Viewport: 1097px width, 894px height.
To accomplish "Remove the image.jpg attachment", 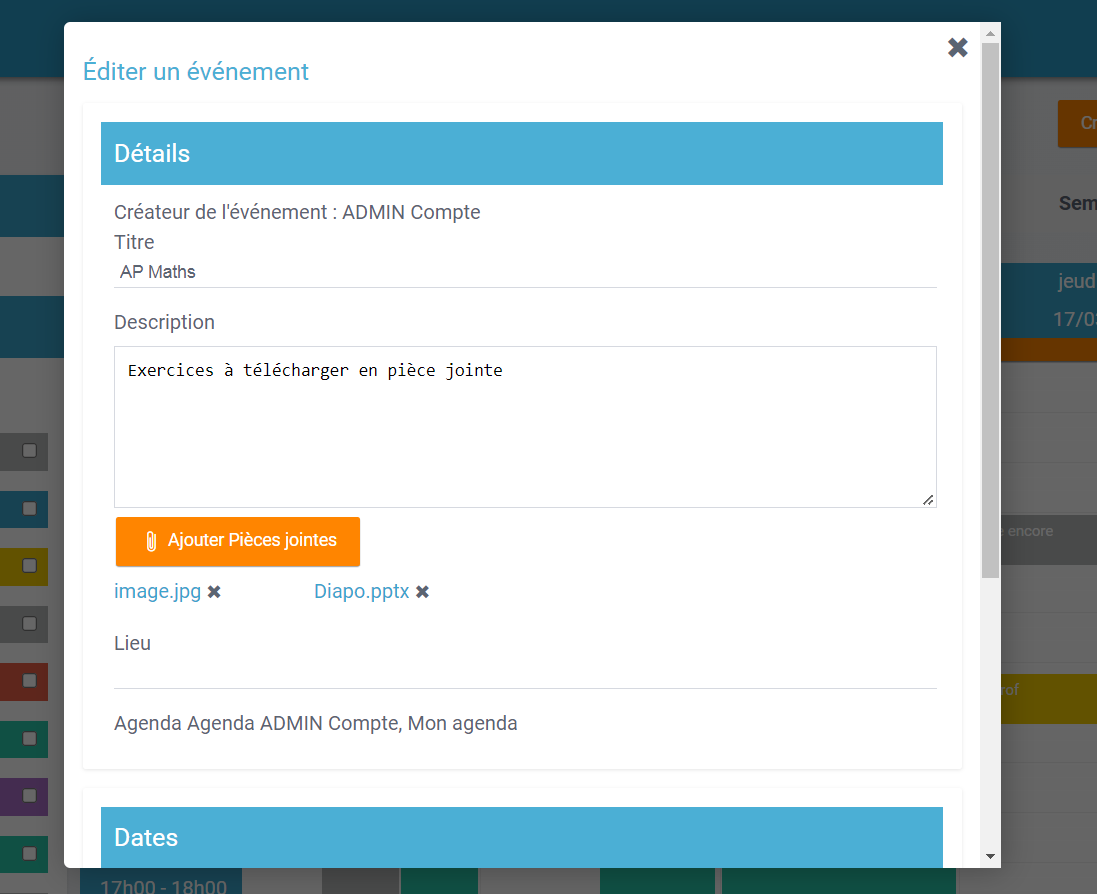I will (x=214, y=592).
